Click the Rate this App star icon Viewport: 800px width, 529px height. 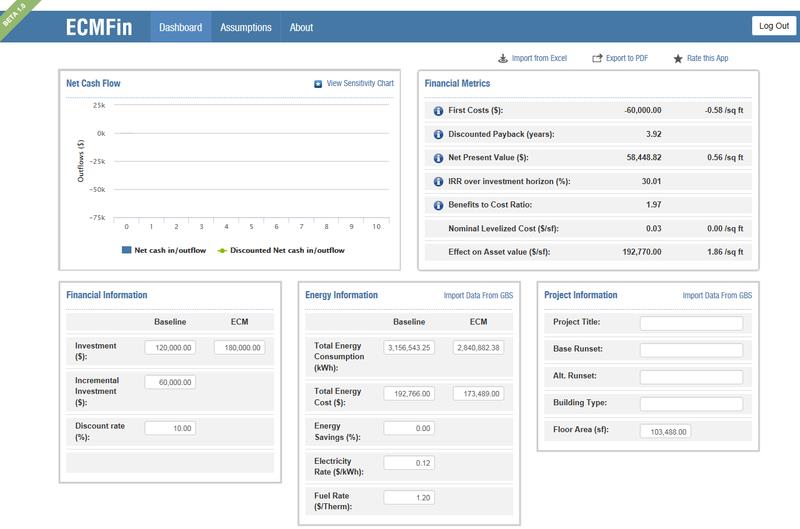(x=678, y=59)
